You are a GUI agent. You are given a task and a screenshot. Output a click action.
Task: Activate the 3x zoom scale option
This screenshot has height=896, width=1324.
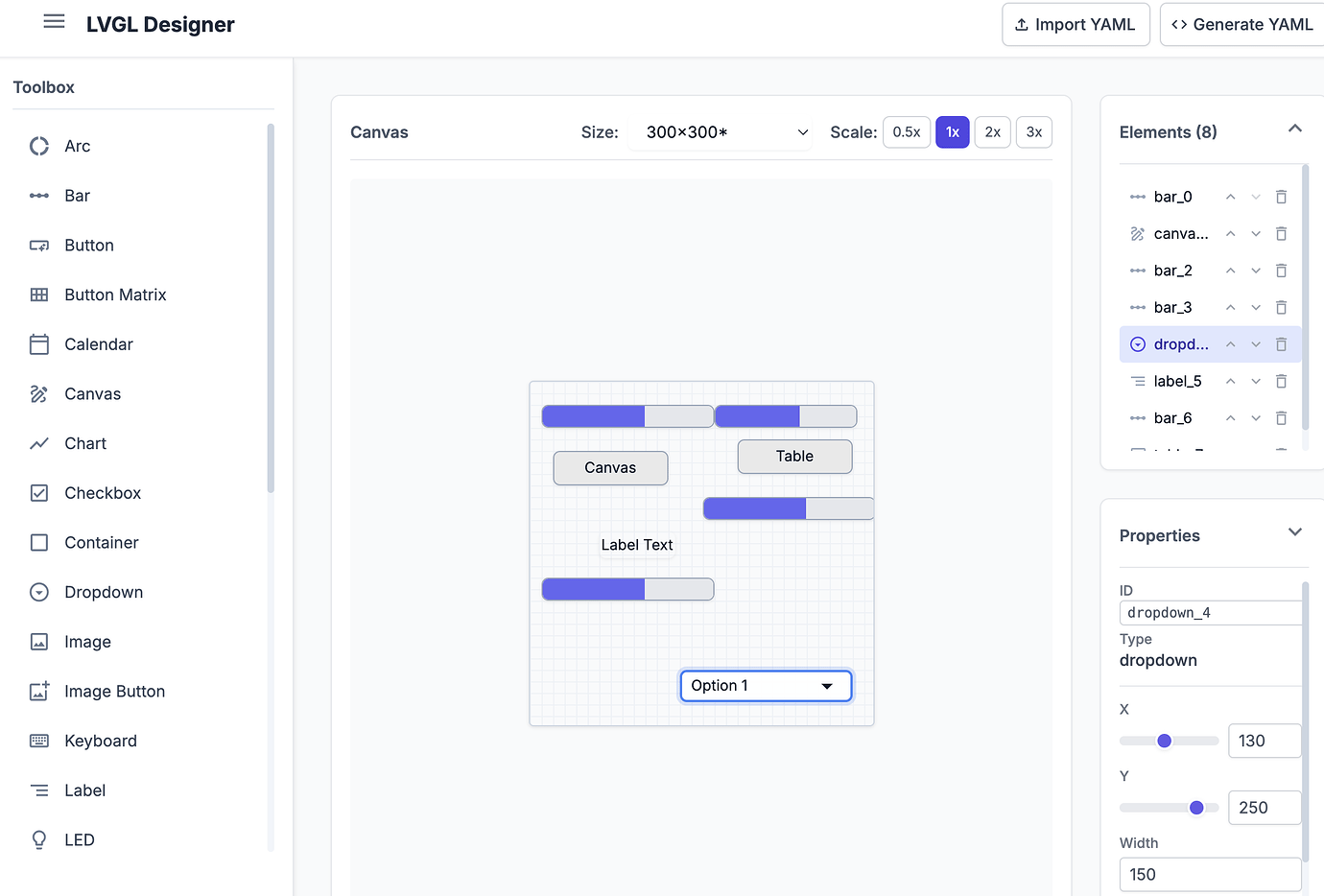click(x=1033, y=131)
